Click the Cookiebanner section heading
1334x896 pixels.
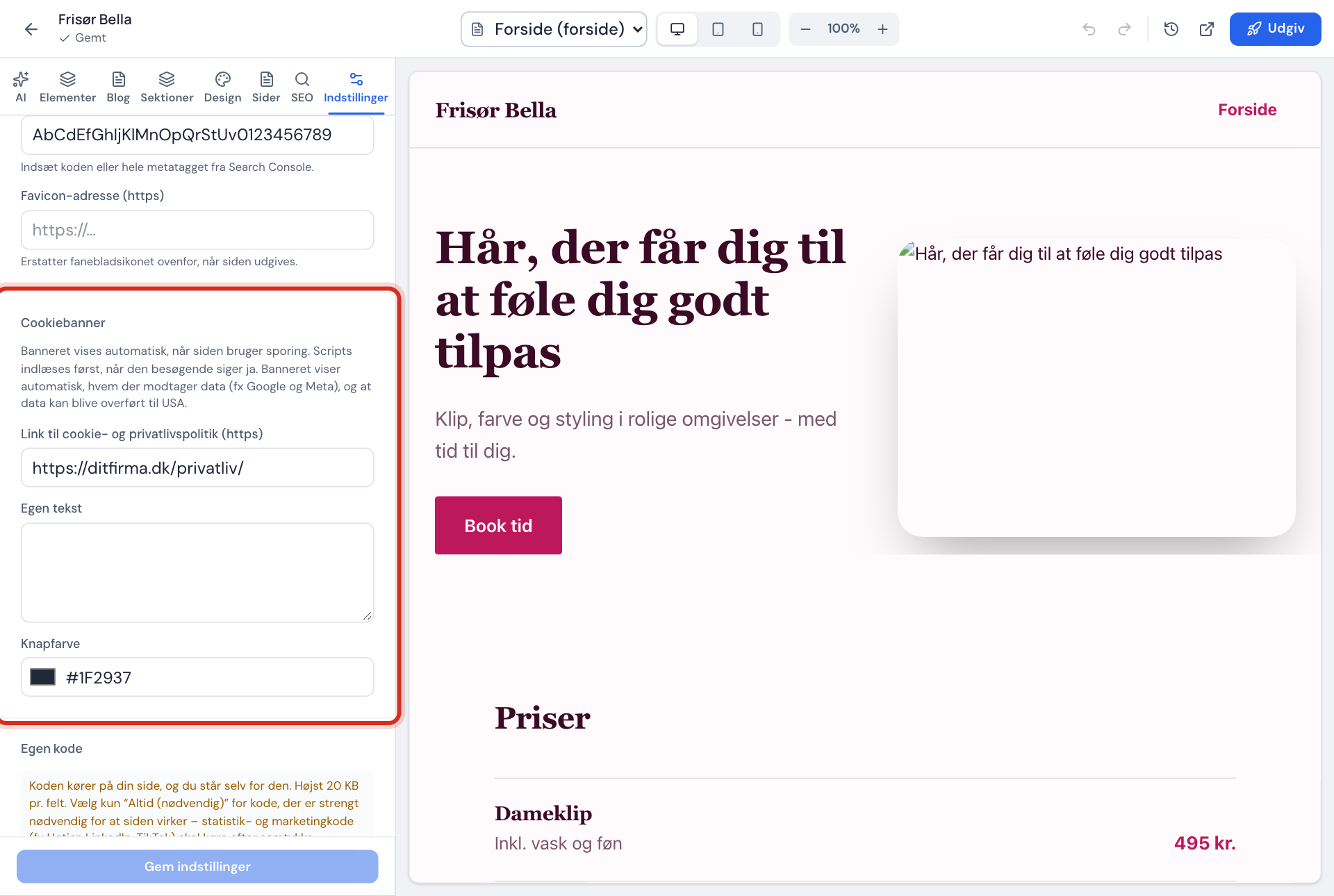63,323
